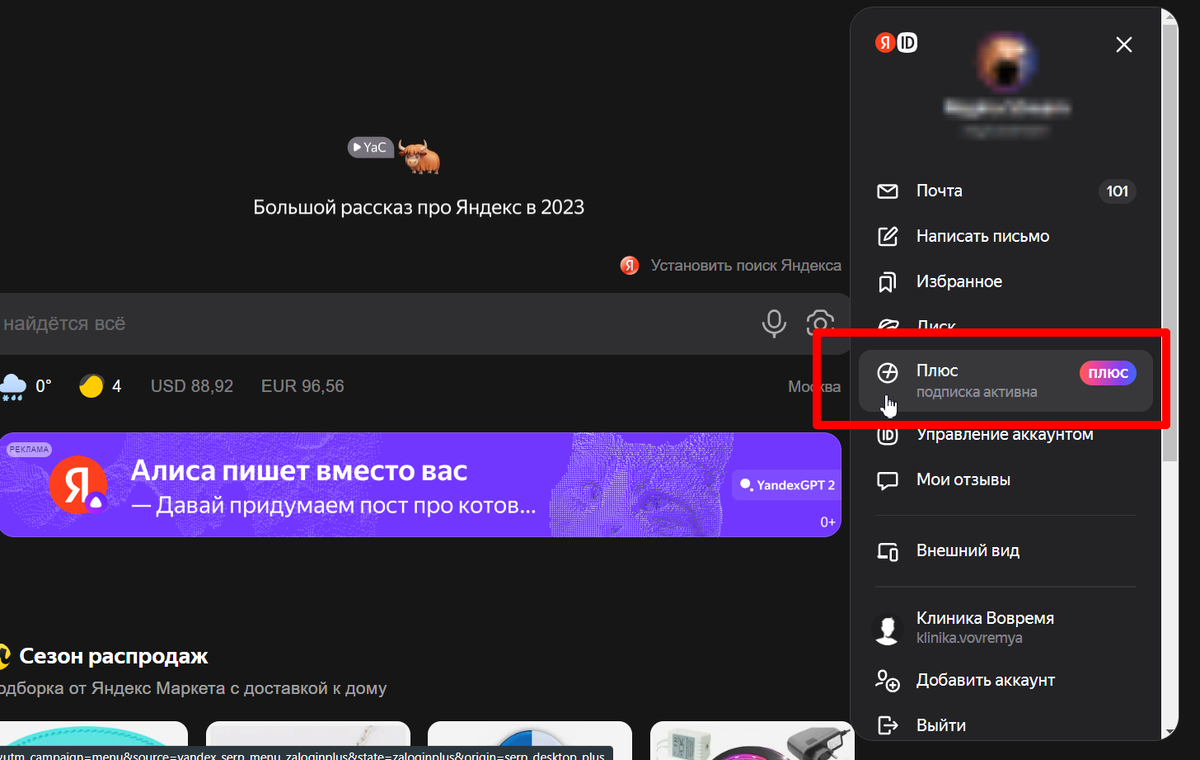Click the bull mascot image
1200x760 pixels.
click(x=418, y=156)
